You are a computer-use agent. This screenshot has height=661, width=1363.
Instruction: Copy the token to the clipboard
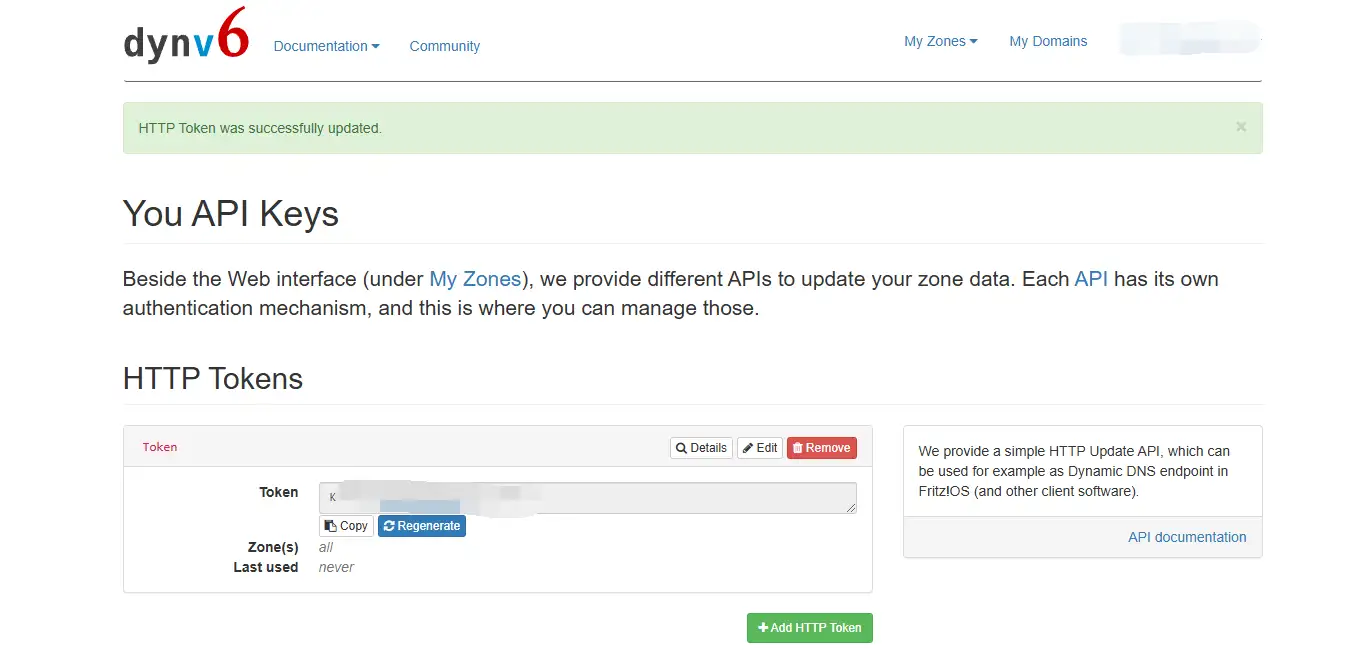click(346, 526)
